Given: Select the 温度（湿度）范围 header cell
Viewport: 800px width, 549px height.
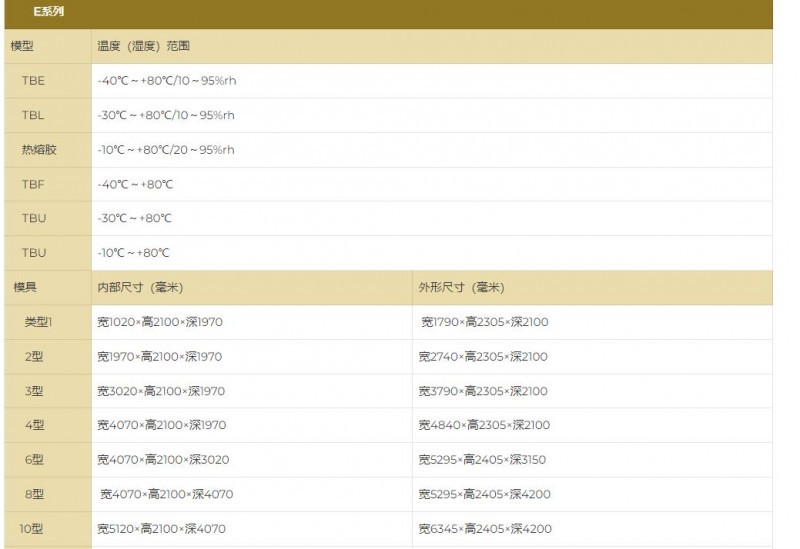Looking at the screenshot, I should 432,46.
